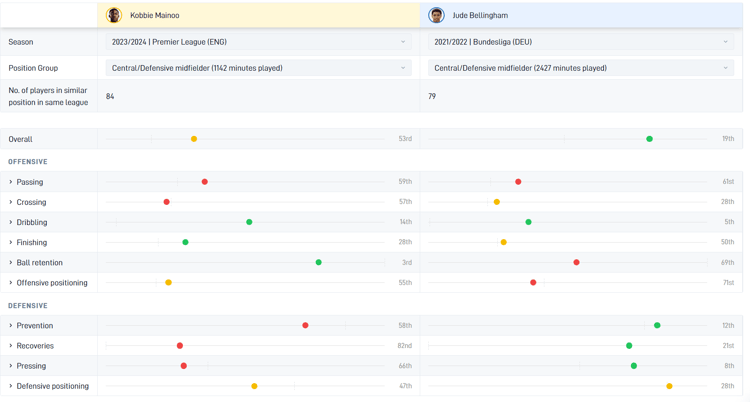Open Mainoo's position group dropdown

tap(258, 68)
